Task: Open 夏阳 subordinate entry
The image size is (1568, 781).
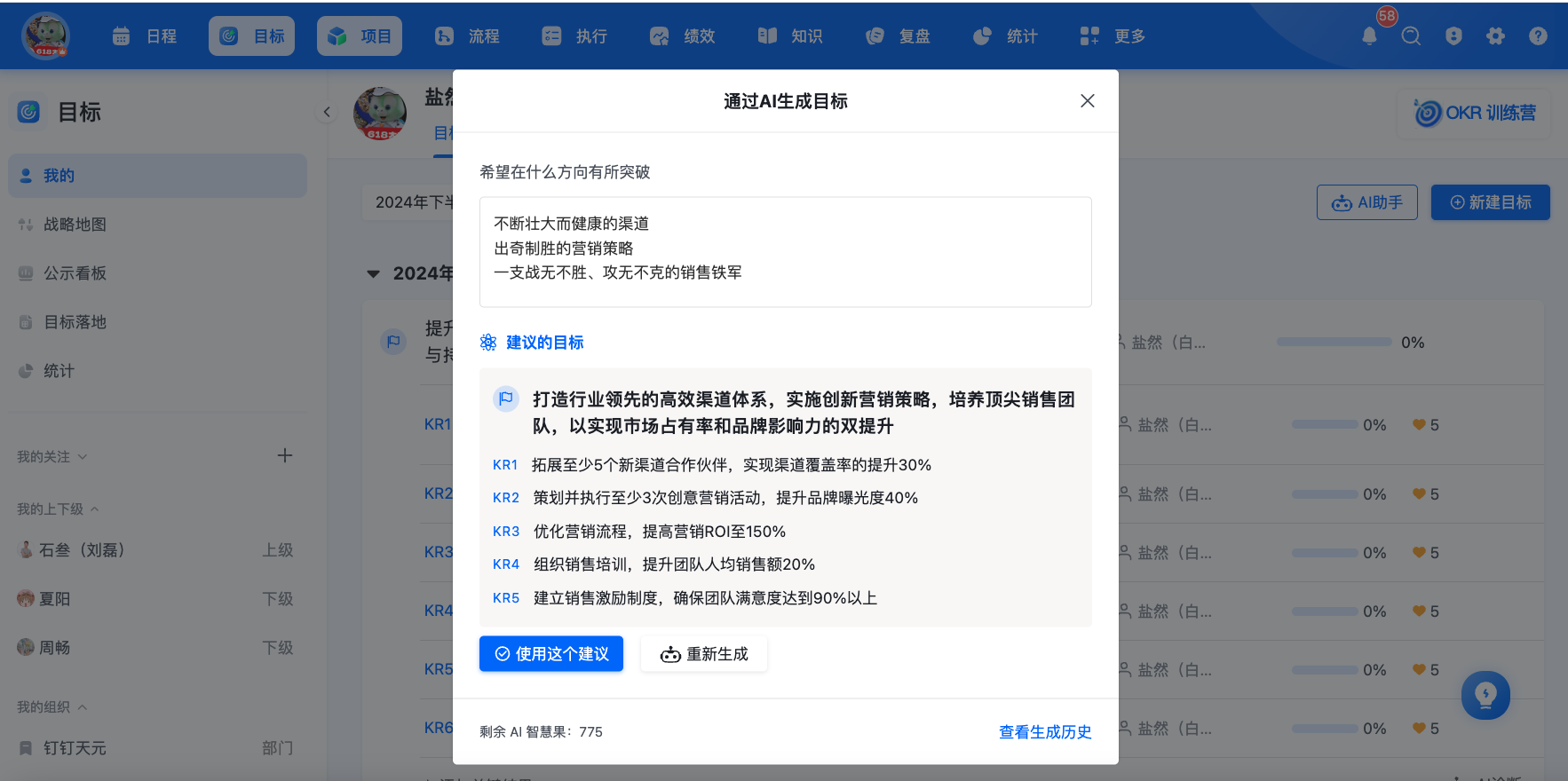Action: (x=157, y=599)
